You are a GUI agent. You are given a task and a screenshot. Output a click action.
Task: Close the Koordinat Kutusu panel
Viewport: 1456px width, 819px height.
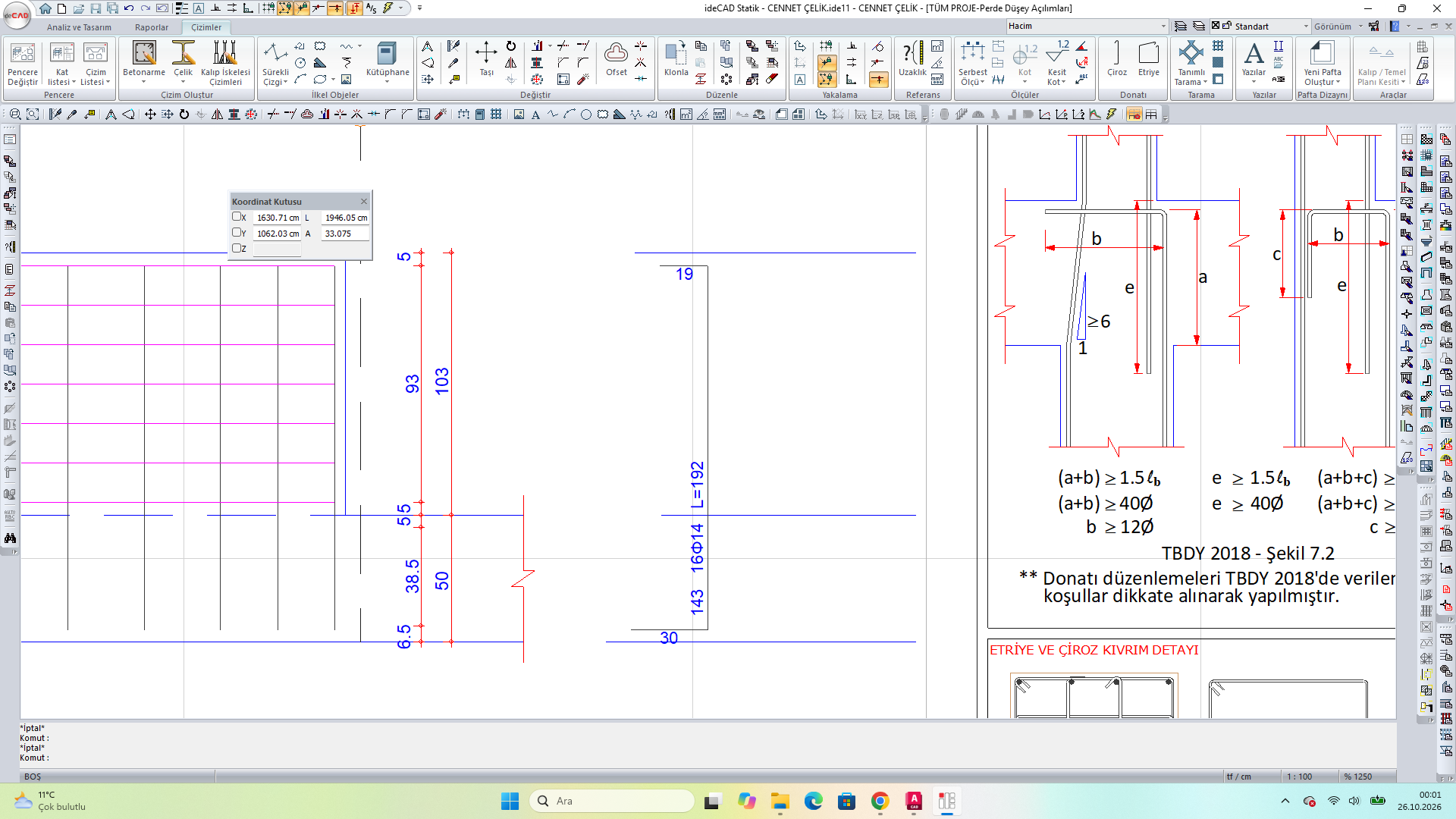point(364,201)
